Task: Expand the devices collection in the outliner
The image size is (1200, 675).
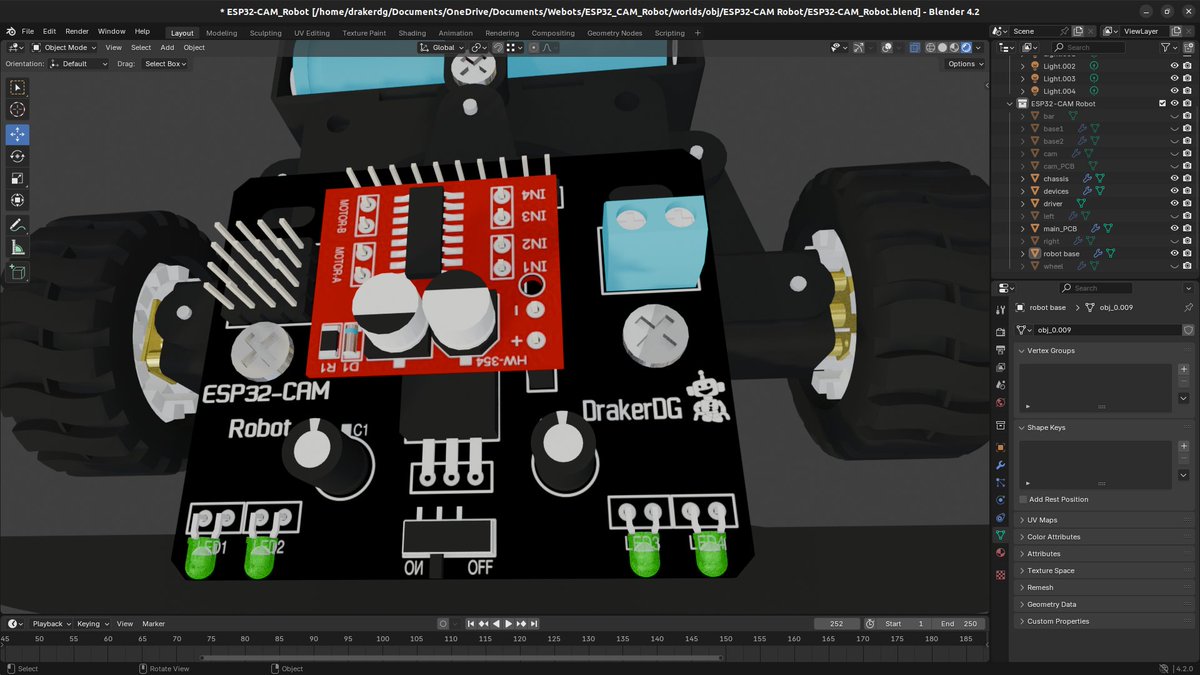Action: click(1022, 191)
